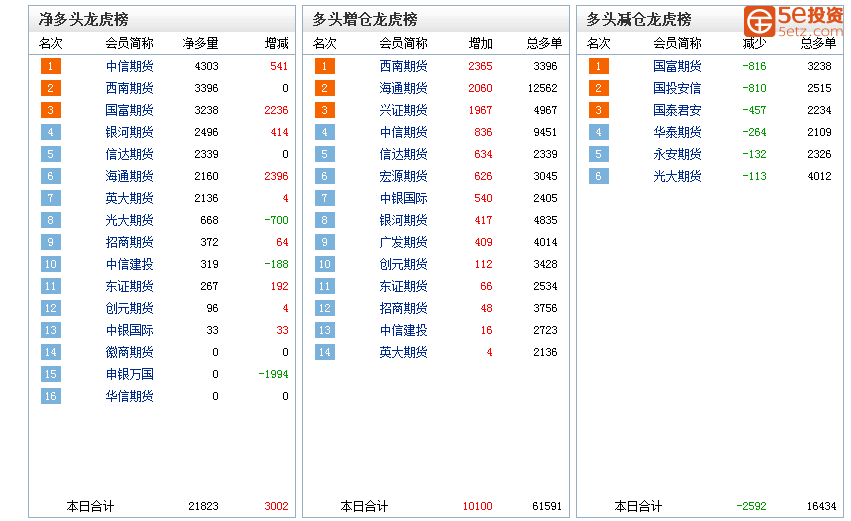Screen dimensions: 851x521
Task: Open 华信期货 member link
Action: tap(129, 396)
